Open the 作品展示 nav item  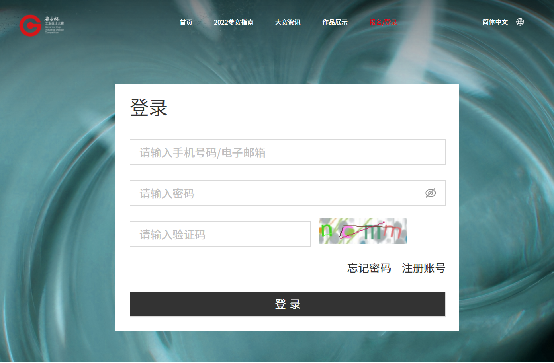click(x=335, y=22)
